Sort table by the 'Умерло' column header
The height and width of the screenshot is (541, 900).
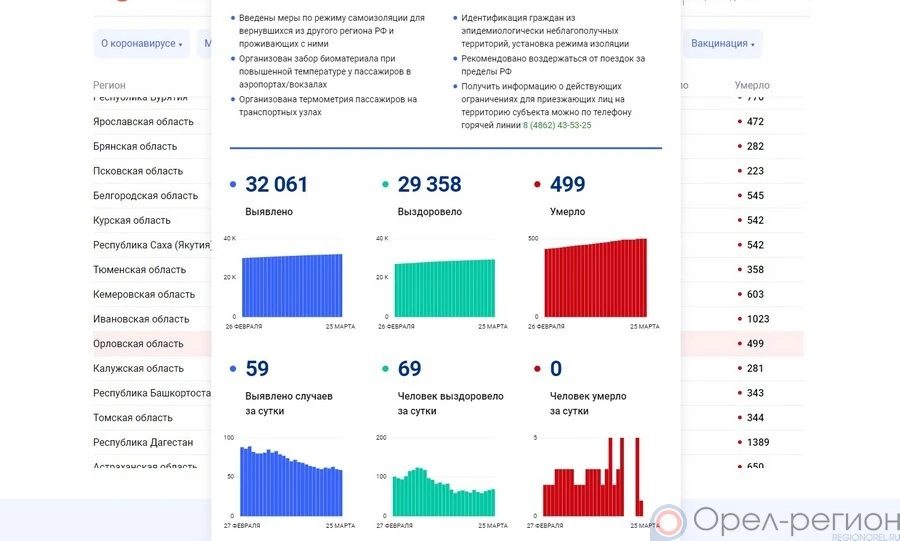751,86
